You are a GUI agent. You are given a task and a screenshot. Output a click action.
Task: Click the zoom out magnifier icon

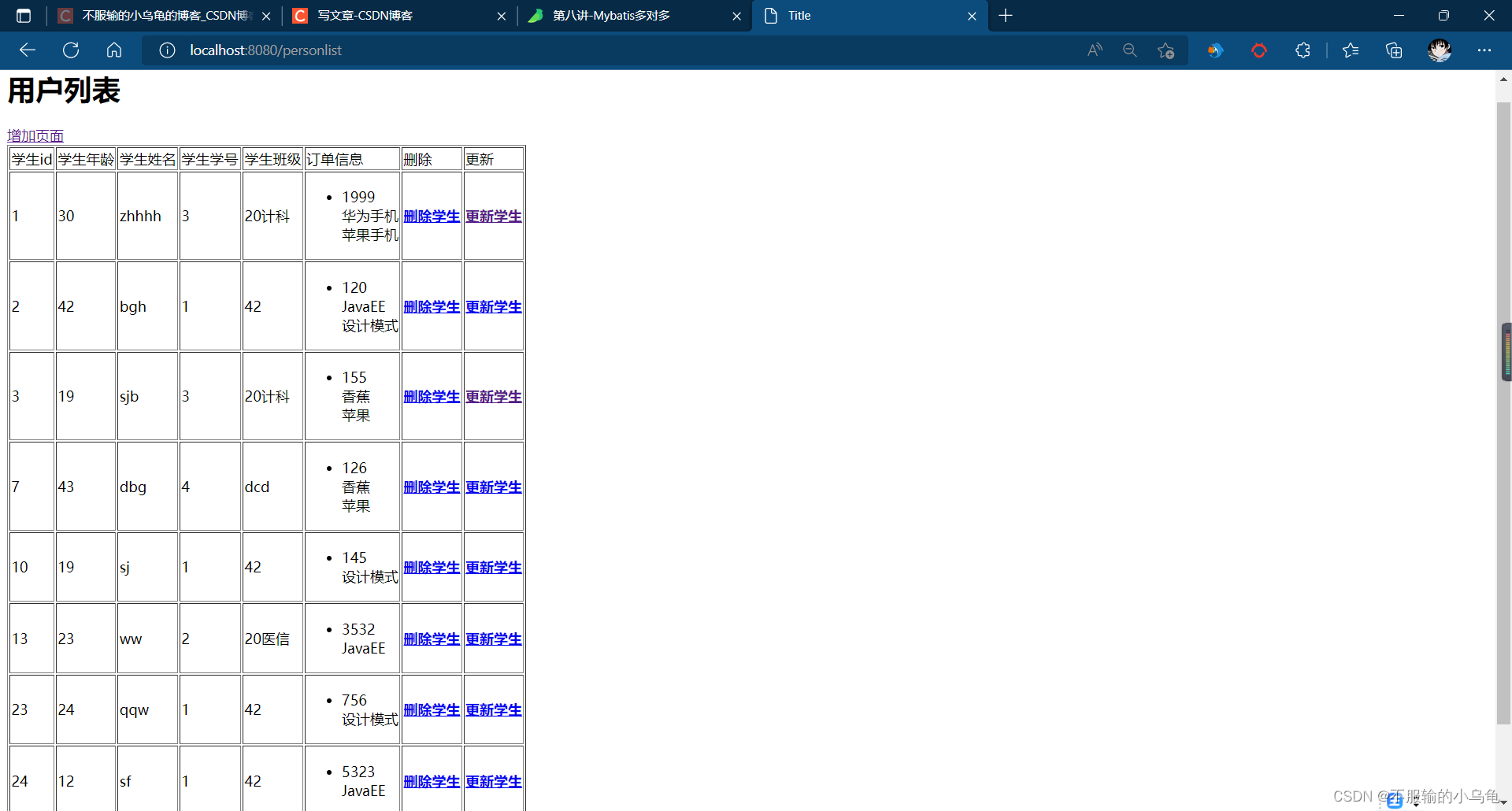[x=1130, y=50]
